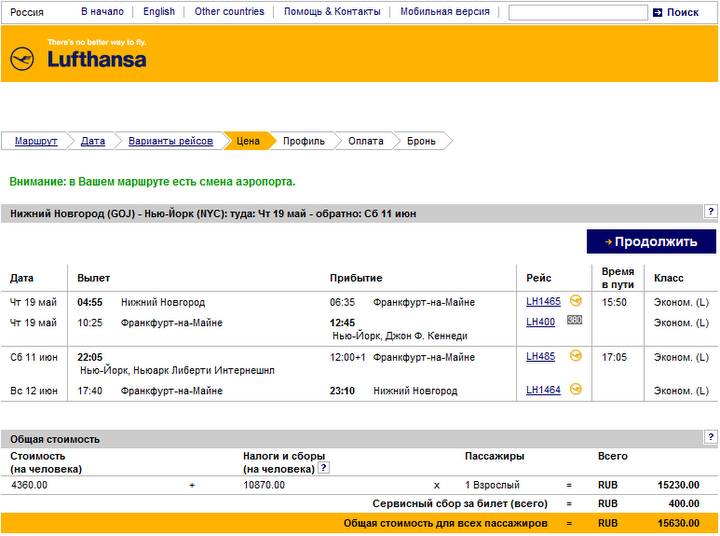Click fare value 4360.00
720x536 pixels.
pos(29,485)
